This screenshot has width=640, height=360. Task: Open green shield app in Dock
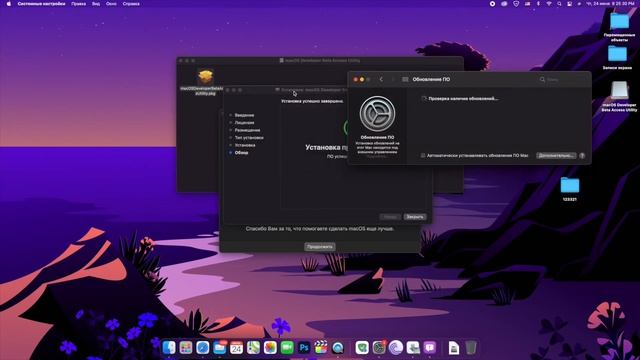tap(362, 347)
